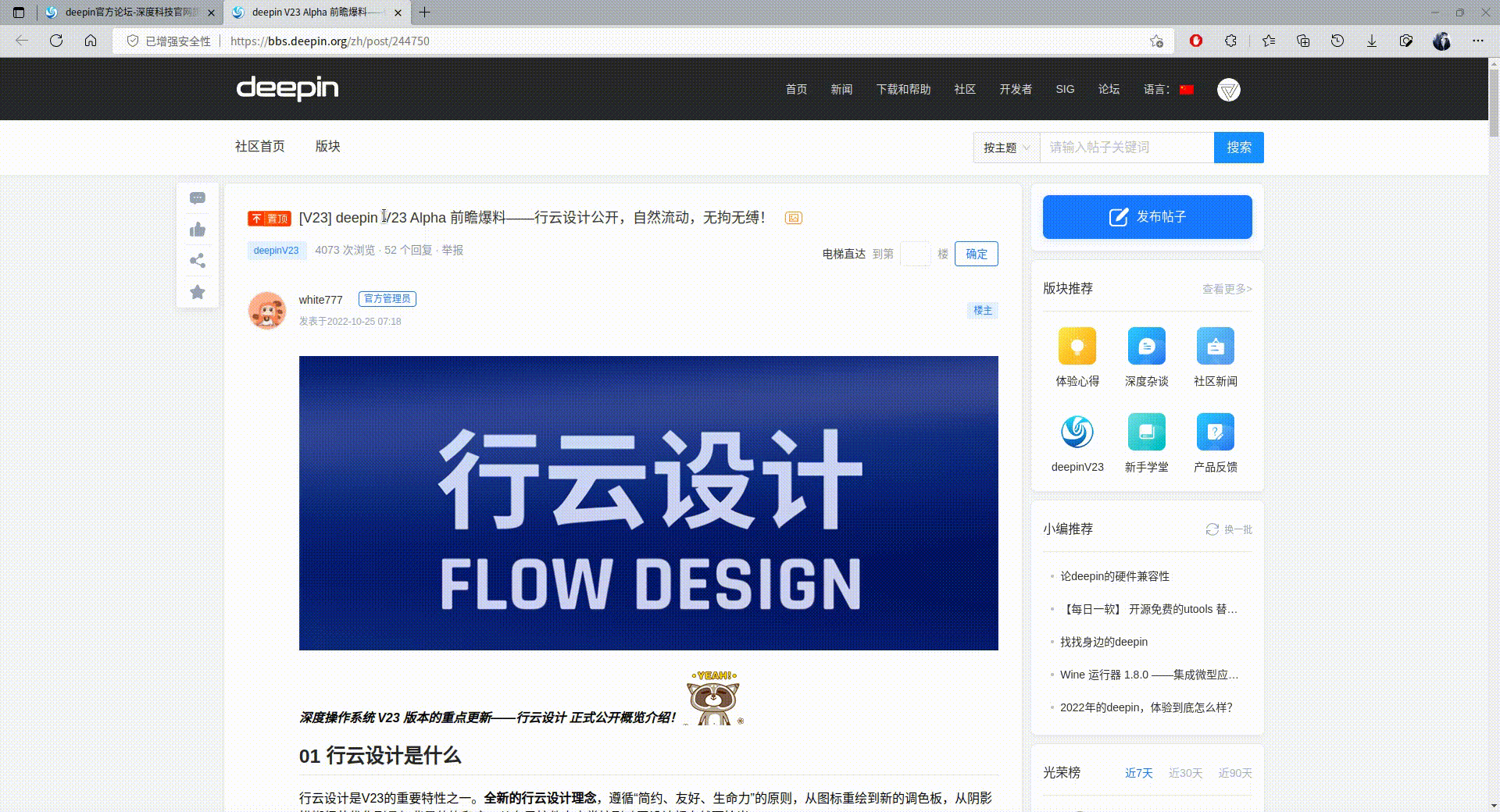
Task: Open the 按主题 search filter dropdown
Action: 1006,147
